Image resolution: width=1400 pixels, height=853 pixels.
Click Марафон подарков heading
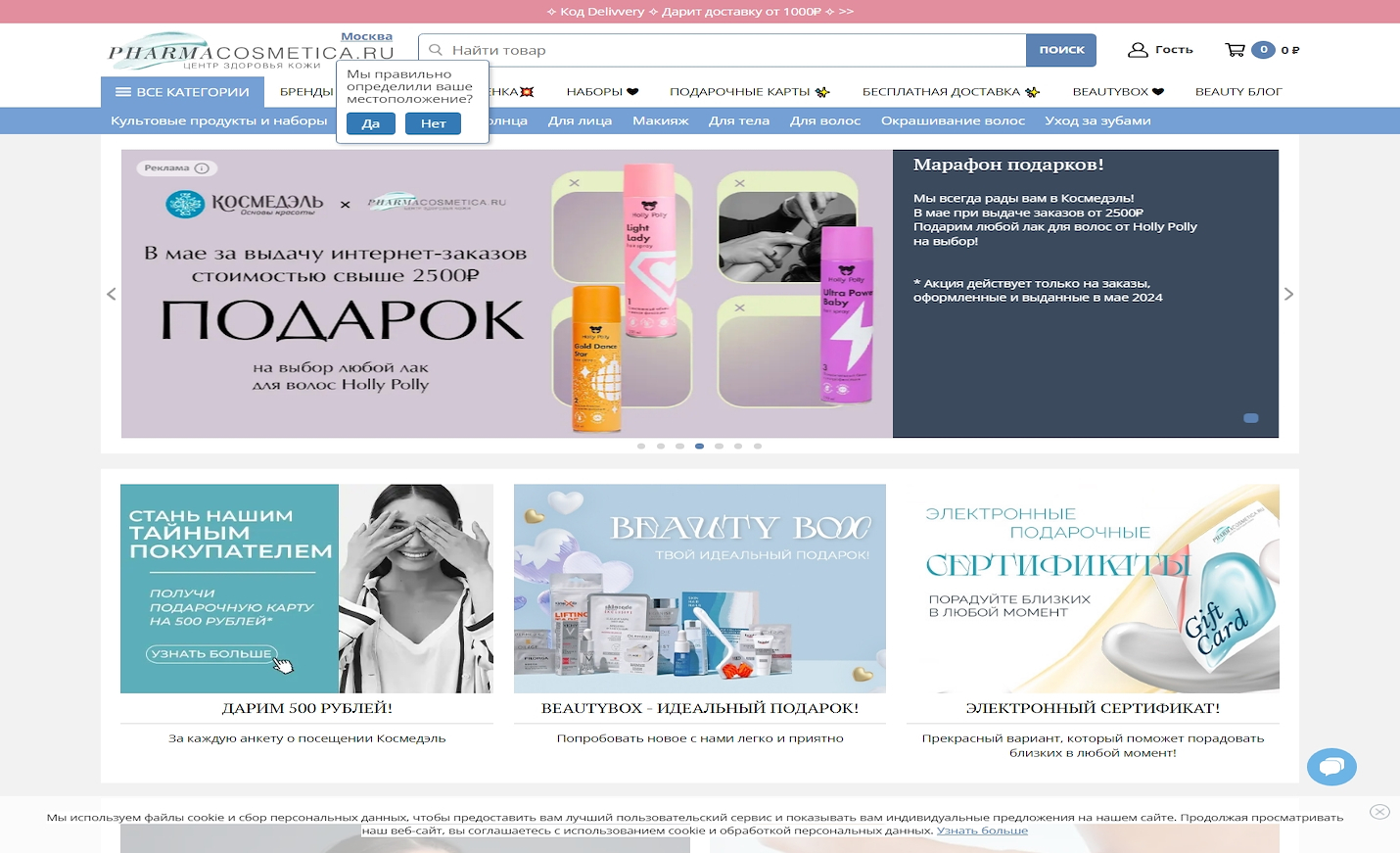[1008, 165]
